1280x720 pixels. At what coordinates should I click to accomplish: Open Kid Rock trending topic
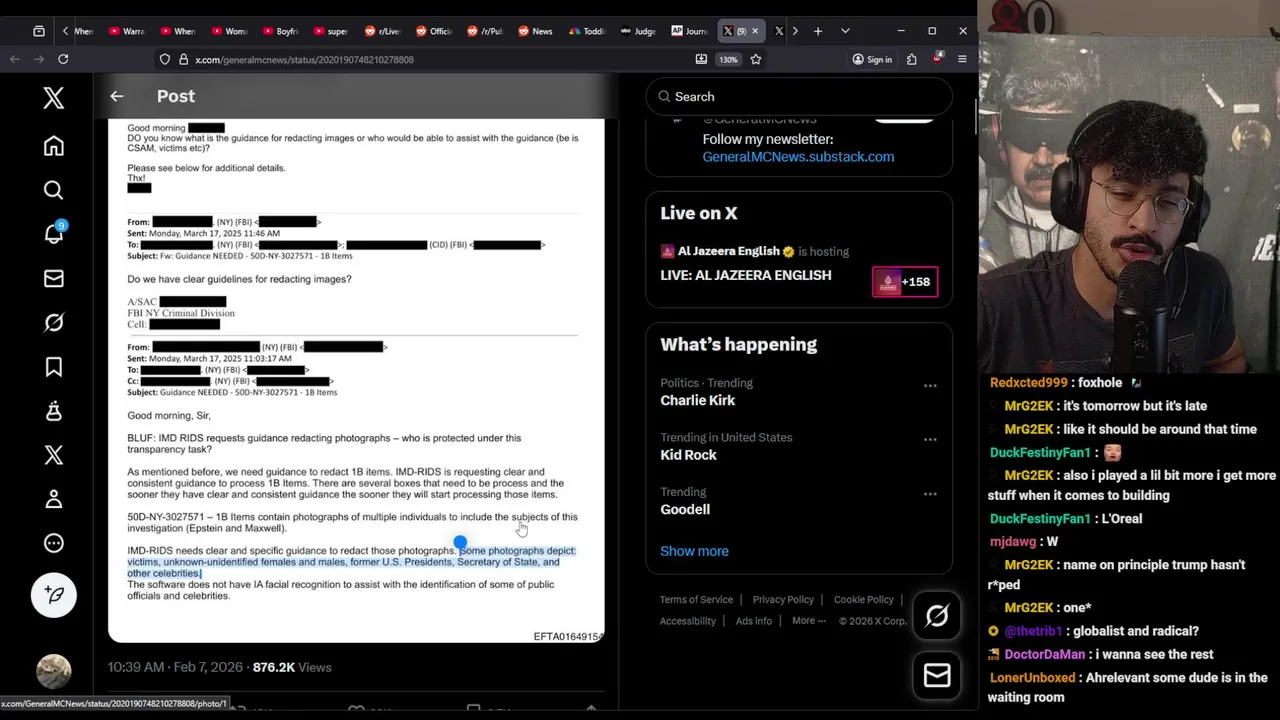click(x=689, y=455)
